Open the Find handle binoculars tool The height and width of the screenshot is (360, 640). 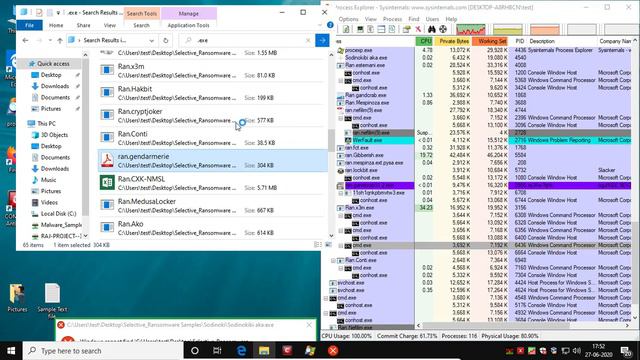[431, 29]
